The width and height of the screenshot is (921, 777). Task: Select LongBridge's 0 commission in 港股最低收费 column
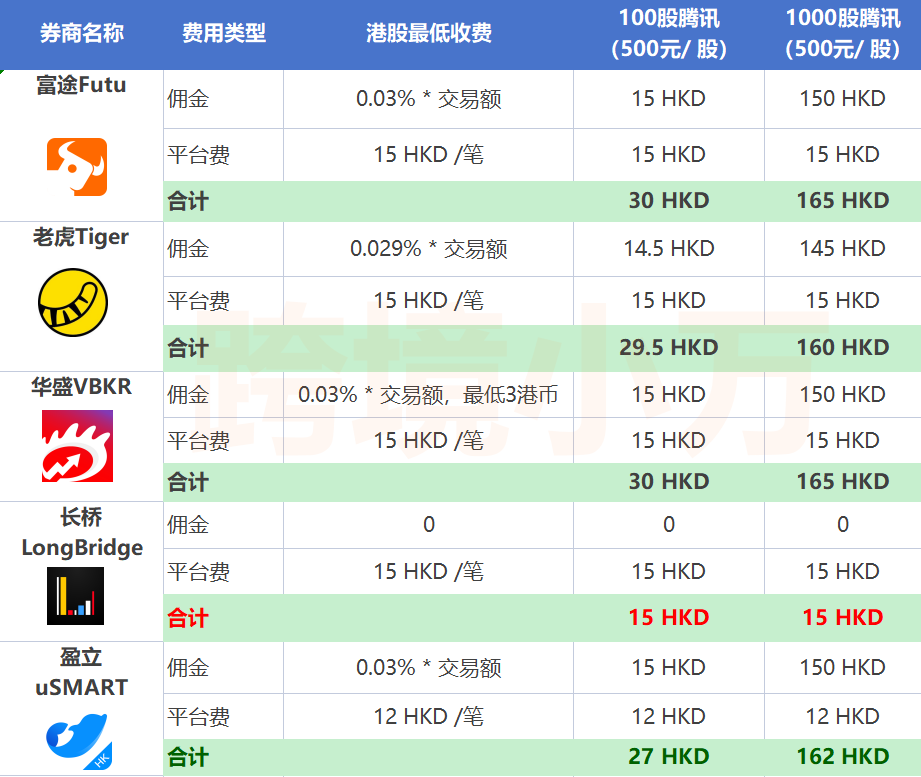click(429, 524)
